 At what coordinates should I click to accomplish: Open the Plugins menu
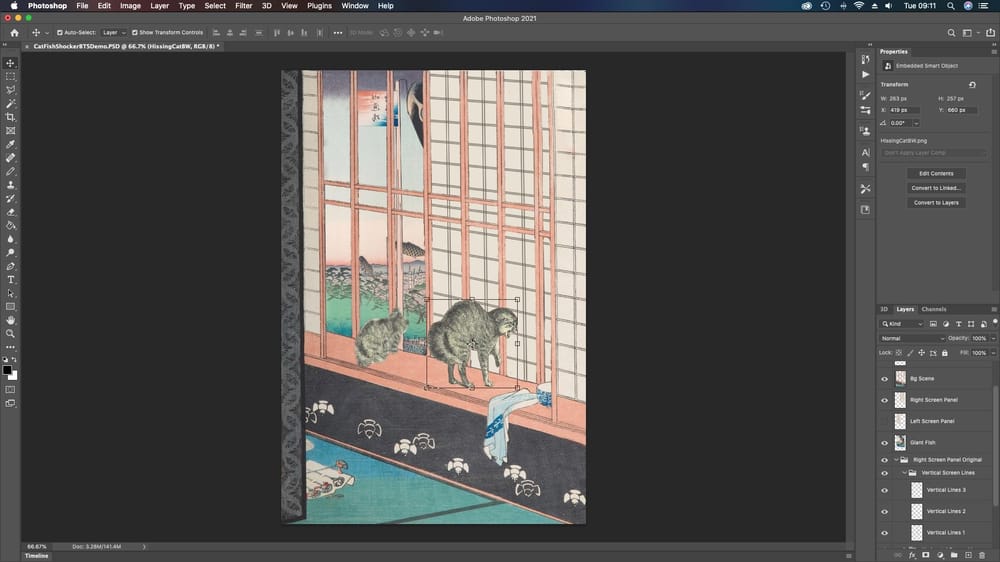pyautogui.click(x=320, y=6)
